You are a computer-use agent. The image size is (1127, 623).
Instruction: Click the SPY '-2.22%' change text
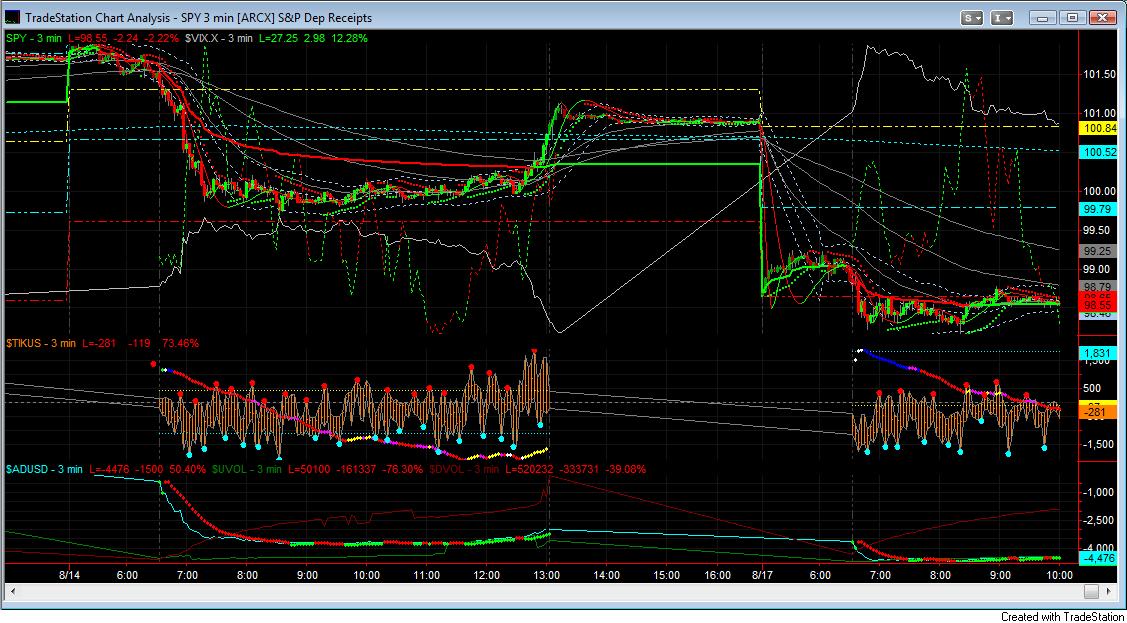point(160,37)
